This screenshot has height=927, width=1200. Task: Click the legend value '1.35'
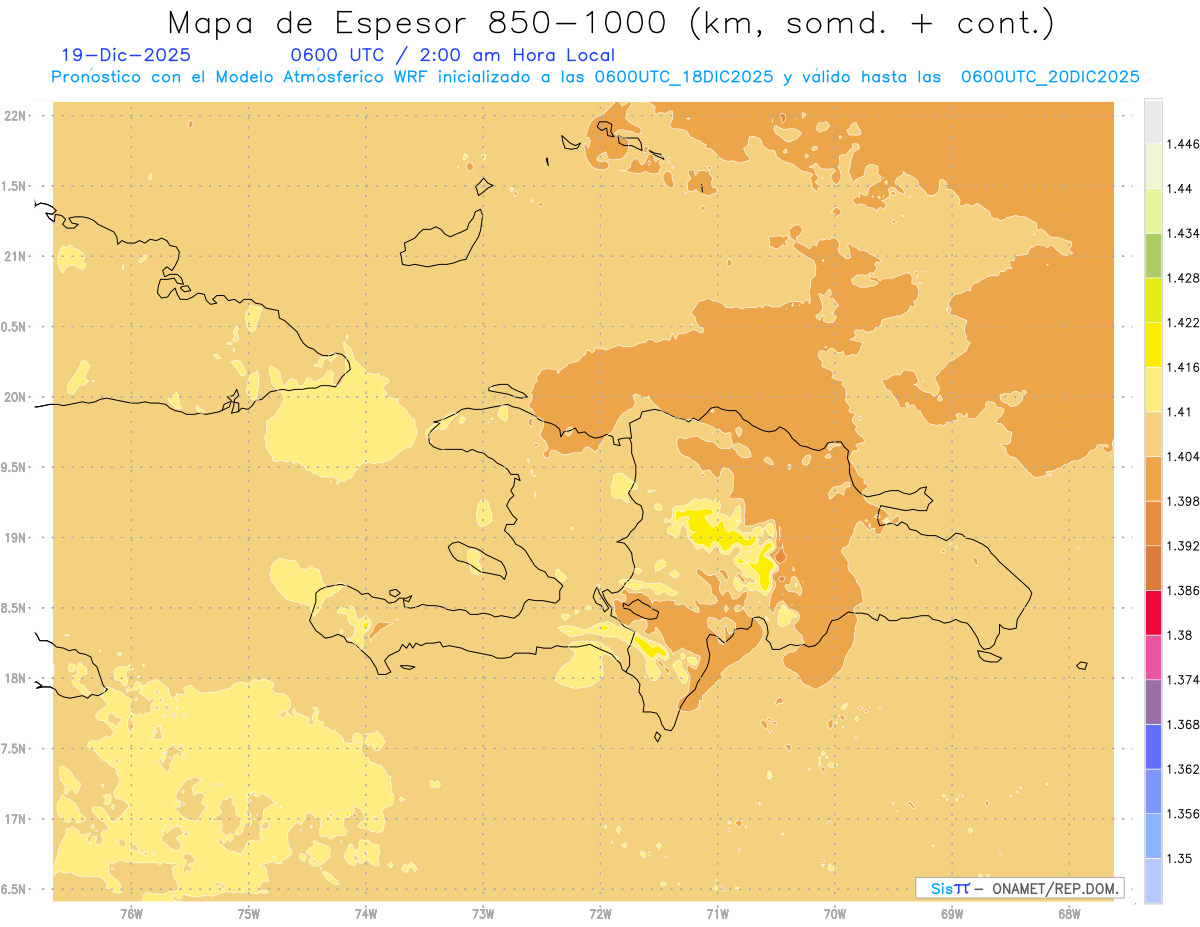1179,858
